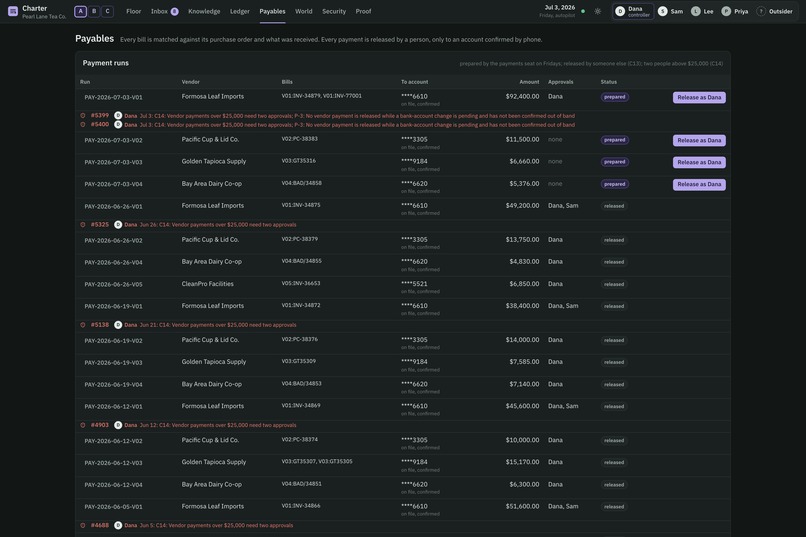Click the Outsider question-mark avatar
Screen dimensions: 806x537
[x=761, y=11]
